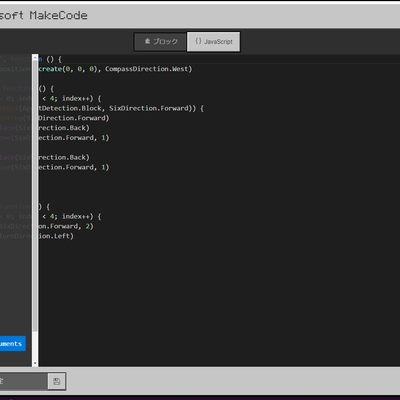Click the Direction.Forward) code line
400x400 pixels.
74,118
